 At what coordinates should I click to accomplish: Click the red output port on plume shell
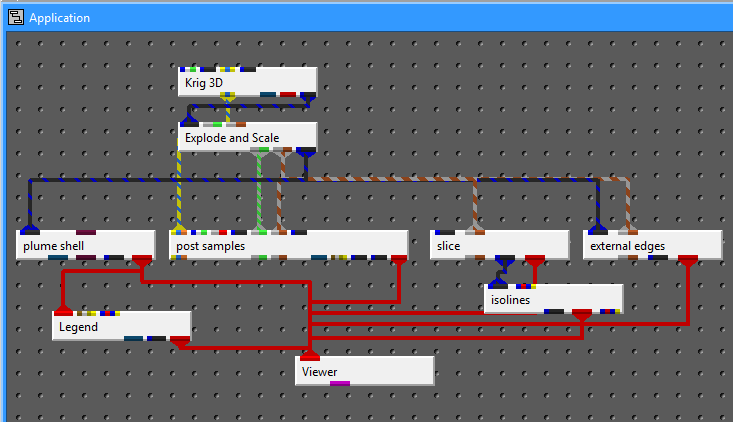point(141,259)
